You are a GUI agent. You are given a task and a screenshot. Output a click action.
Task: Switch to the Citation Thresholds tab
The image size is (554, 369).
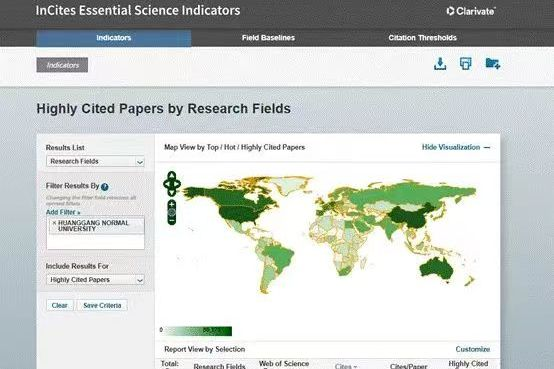point(423,38)
